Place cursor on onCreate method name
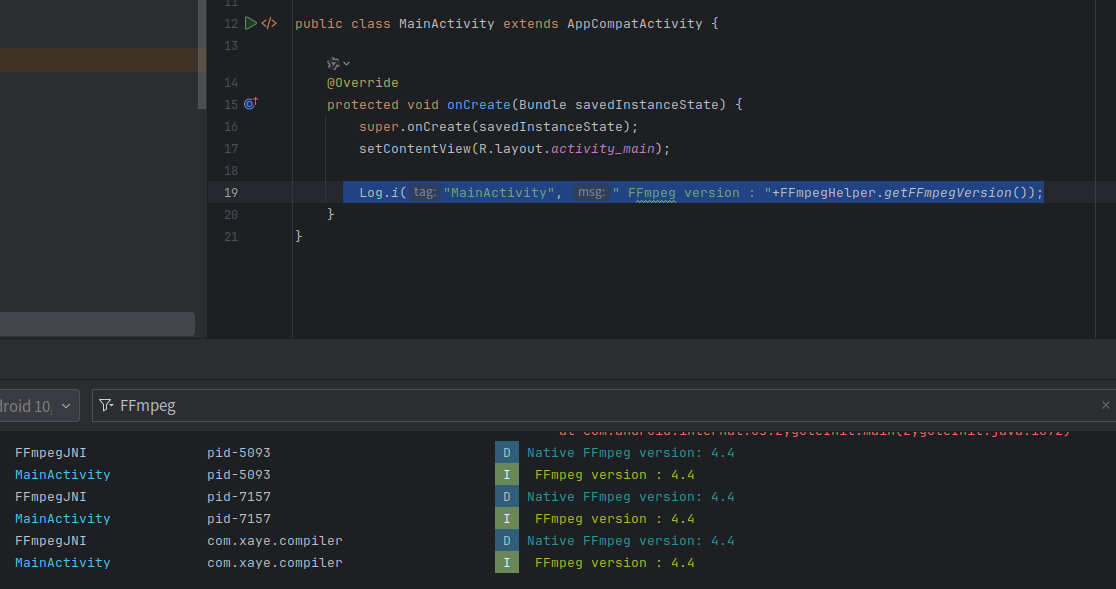The image size is (1116, 589). (x=478, y=105)
